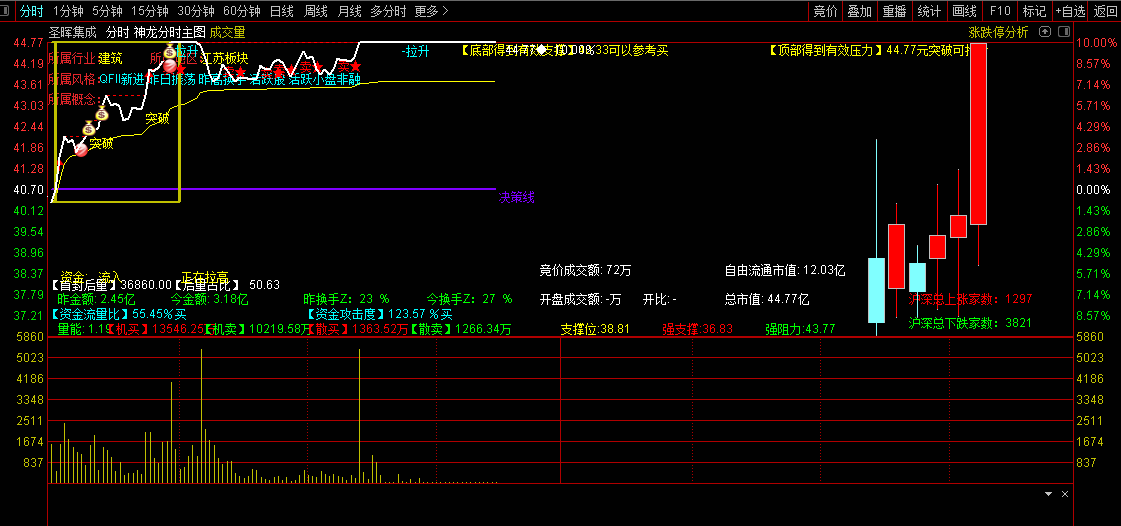Click the 40.70 price on the left axis
The height and width of the screenshot is (526, 1121).
pos(29,190)
